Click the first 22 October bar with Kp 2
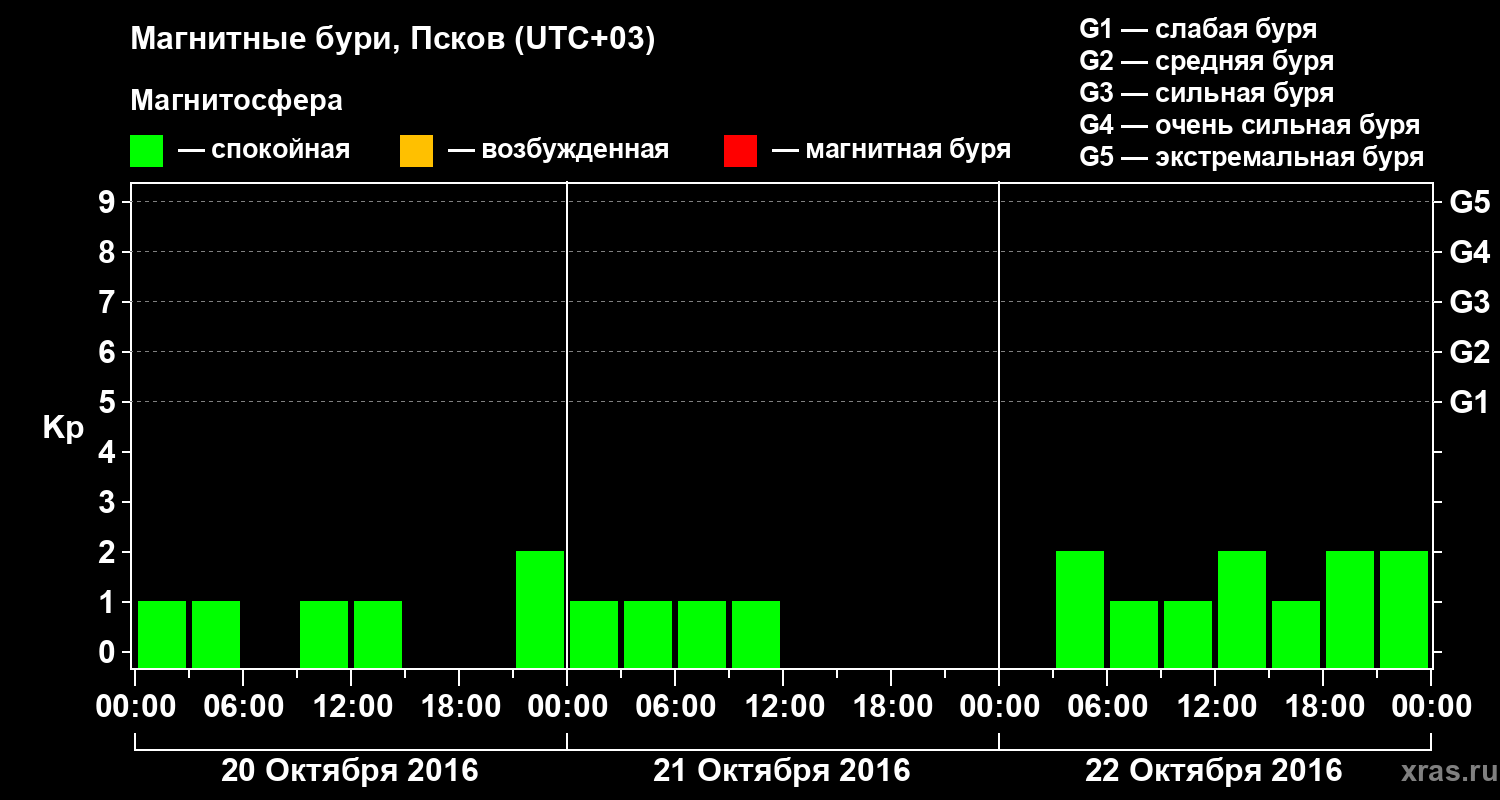The image size is (1500, 800). pos(1080,609)
